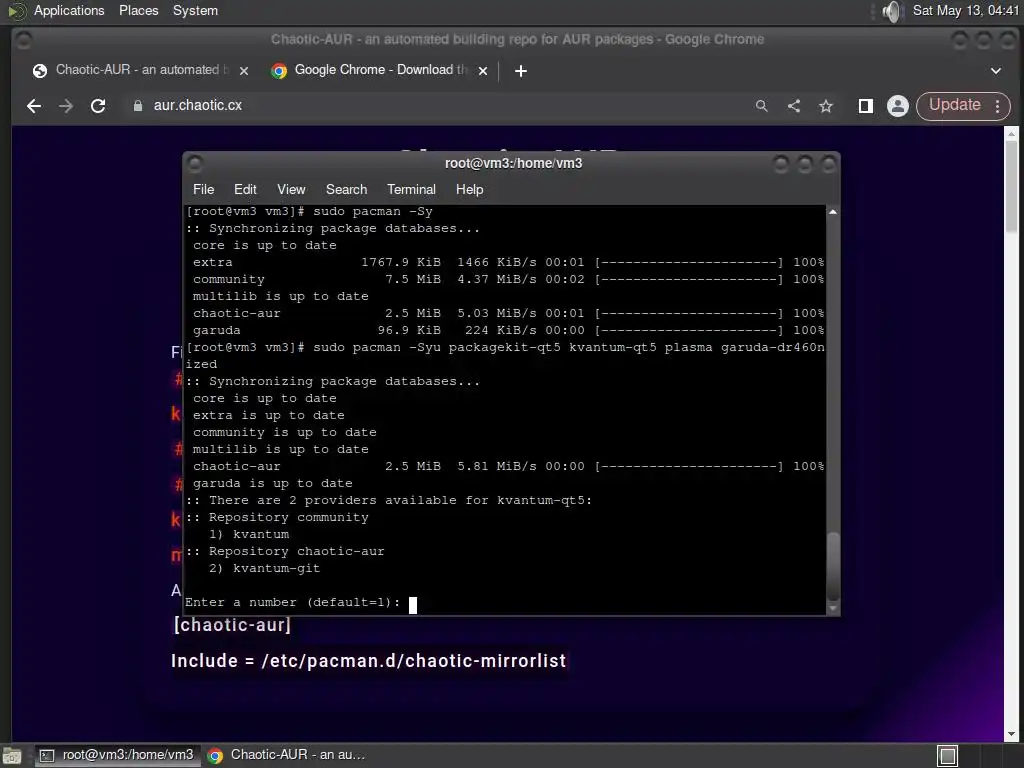The width and height of the screenshot is (1024, 768).
Task: Close the Chaotic-AUR tab
Action: [x=244, y=71]
